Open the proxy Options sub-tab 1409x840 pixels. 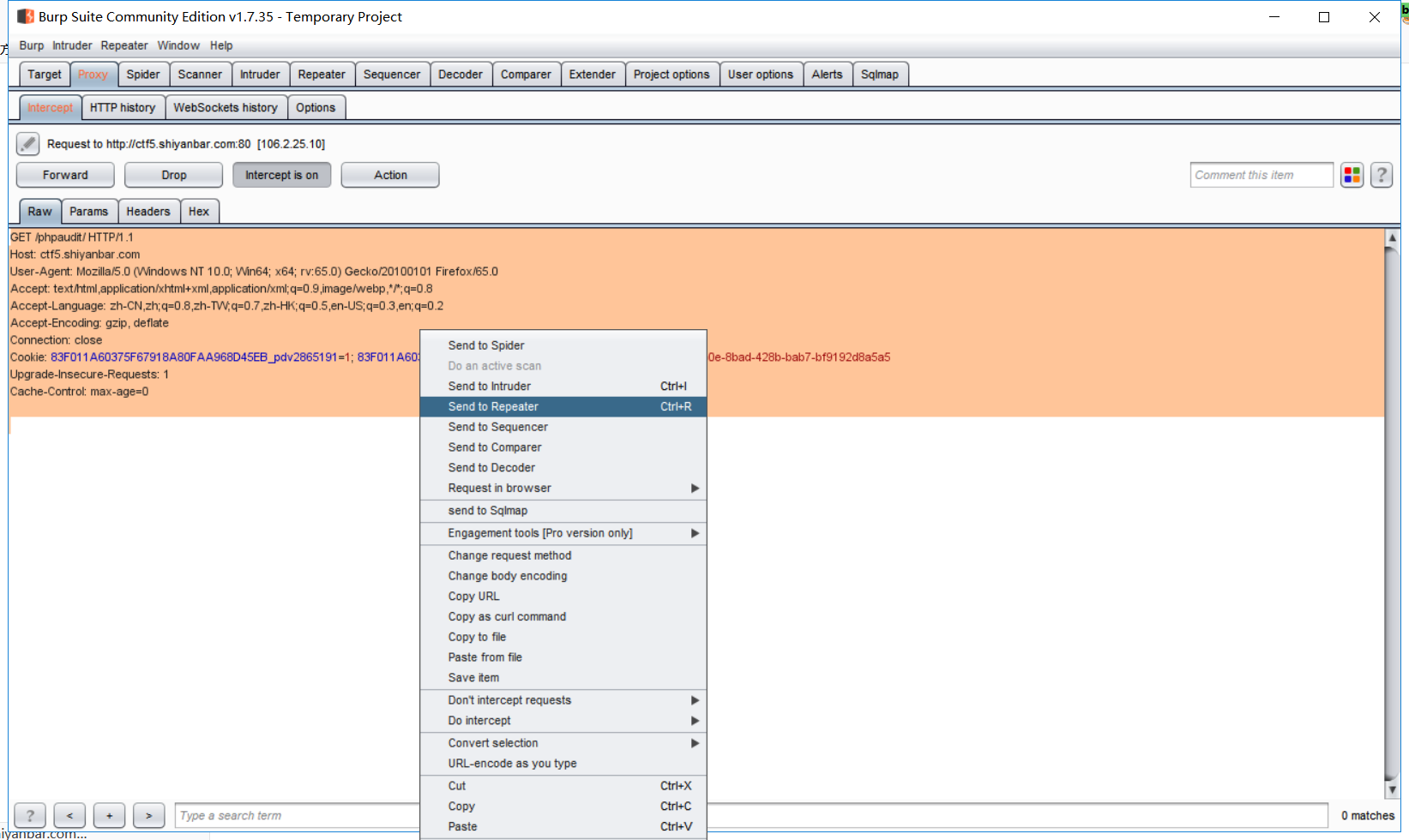pyautogui.click(x=316, y=108)
